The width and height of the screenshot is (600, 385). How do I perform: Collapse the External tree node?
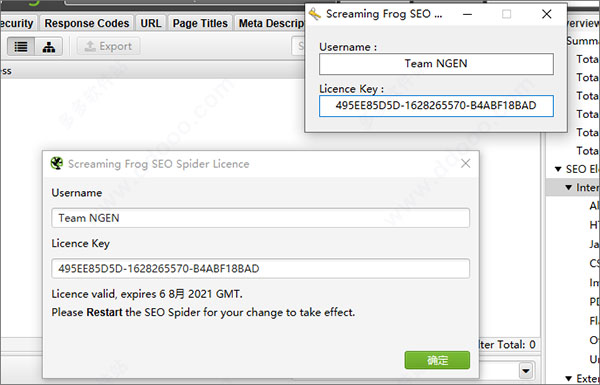[x=569, y=378]
